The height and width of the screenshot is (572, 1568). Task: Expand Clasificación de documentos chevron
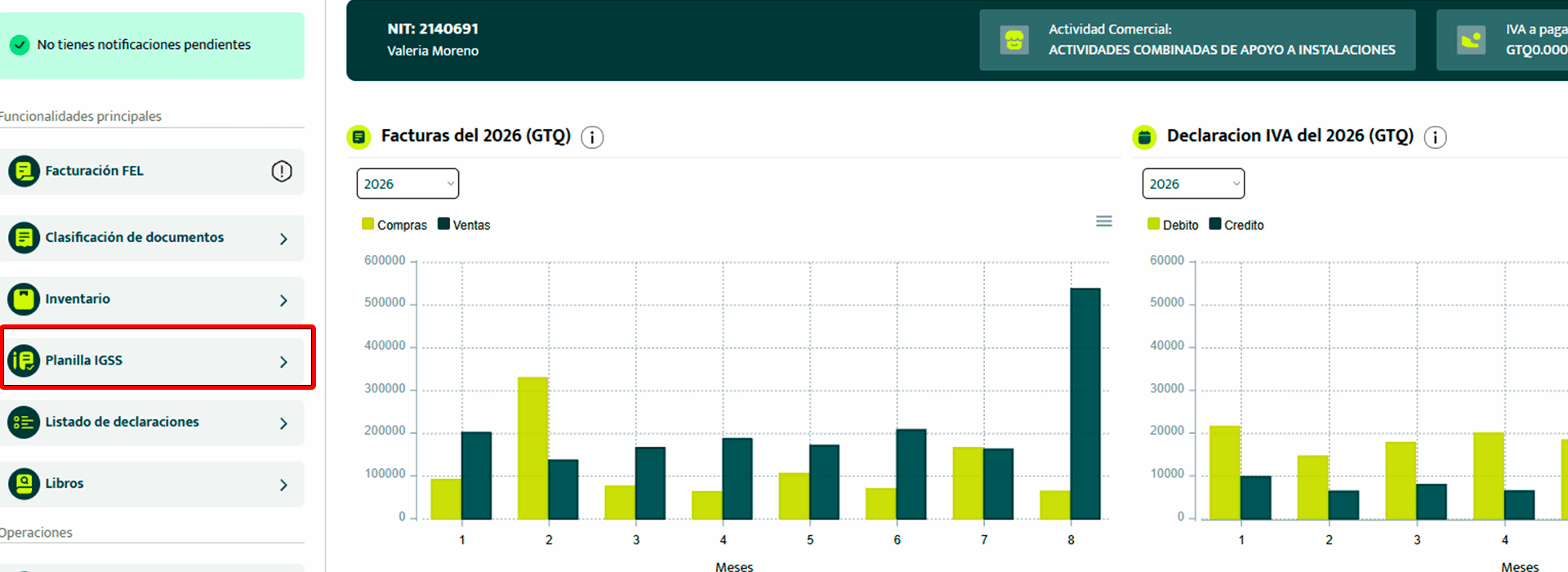click(x=283, y=239)
